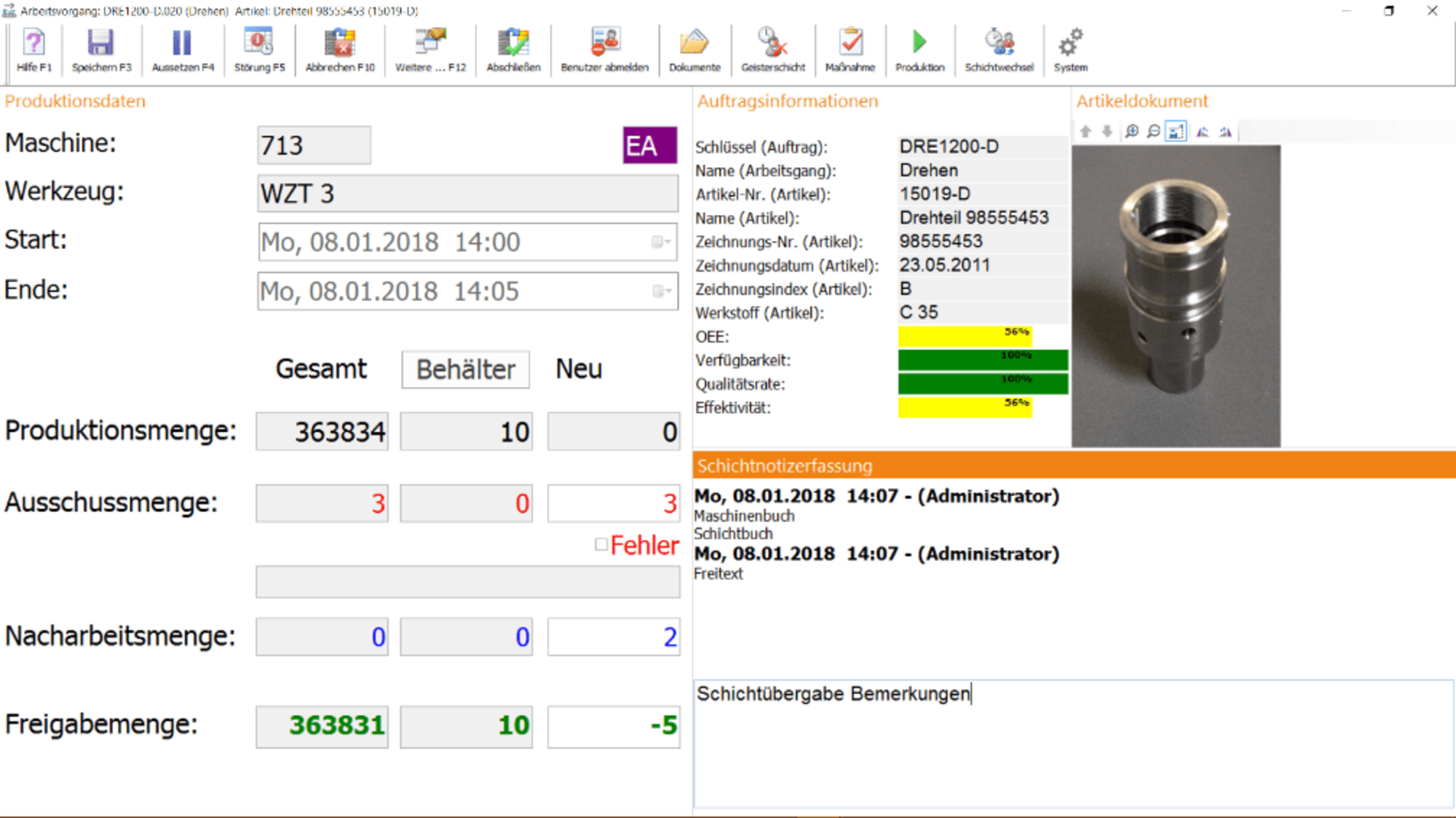Screen dimensions: 1456x818
Task: Click the yellow OEE progress bar
Action: [x=965, y=337]
